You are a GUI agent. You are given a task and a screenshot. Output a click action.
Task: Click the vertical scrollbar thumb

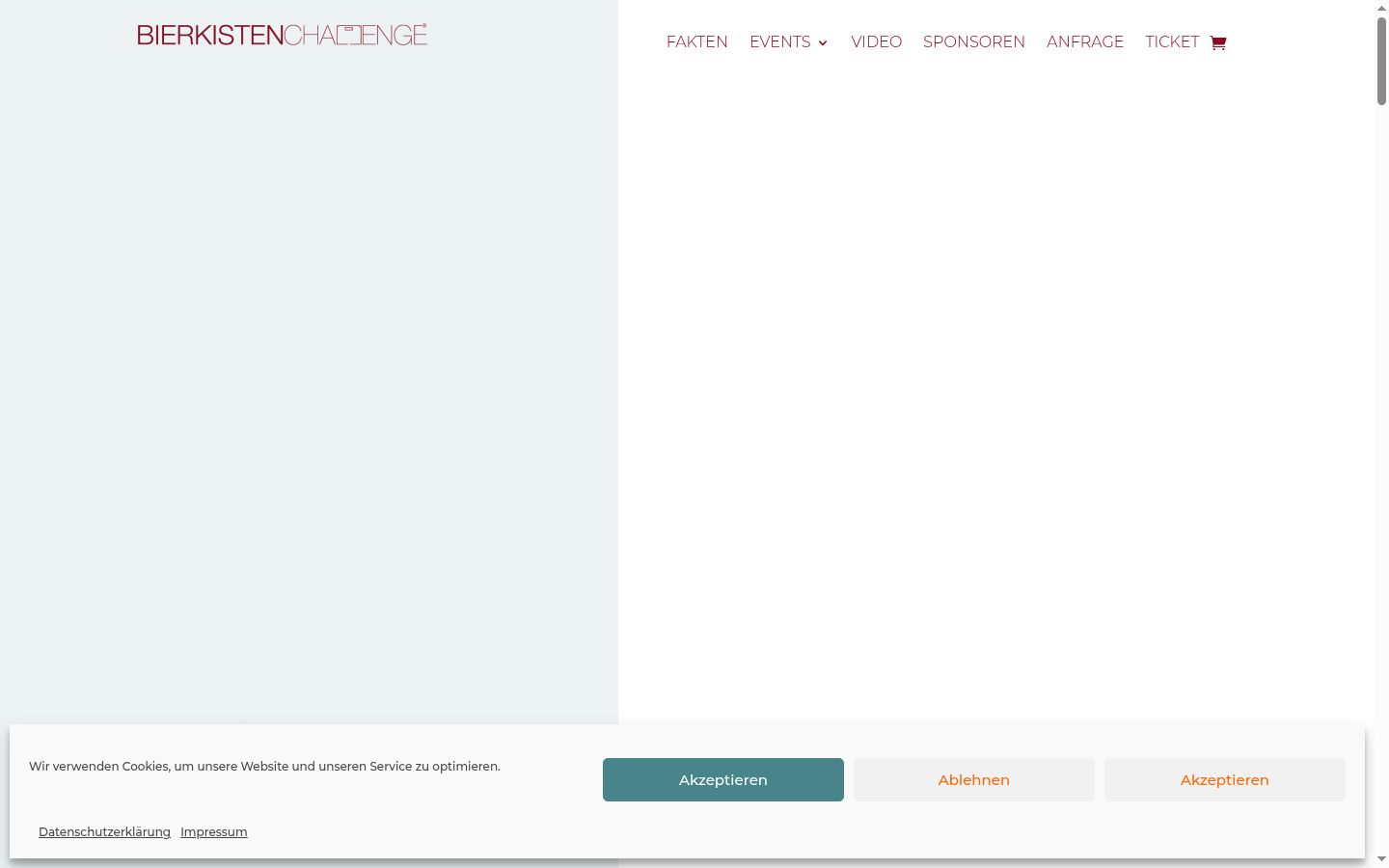click(1381, 60)
